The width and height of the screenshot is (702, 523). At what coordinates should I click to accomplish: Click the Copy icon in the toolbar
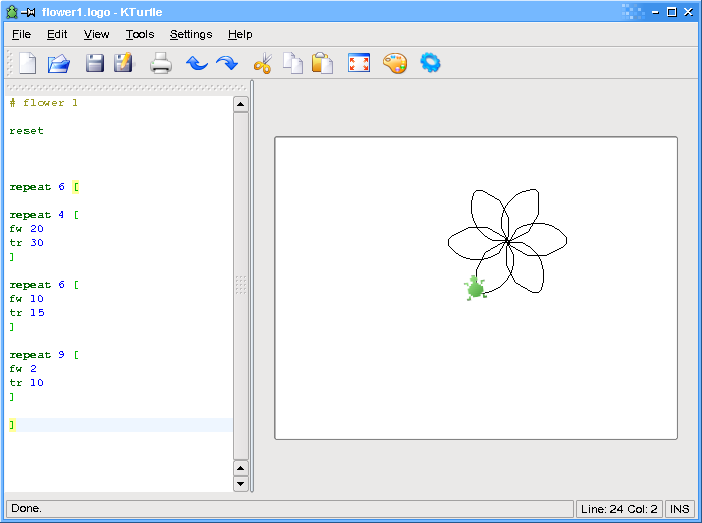tap(292, 64)
